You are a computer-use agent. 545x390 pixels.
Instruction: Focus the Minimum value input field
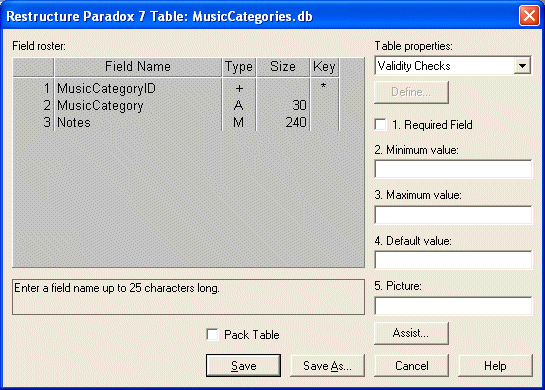(x=453, y=169)
